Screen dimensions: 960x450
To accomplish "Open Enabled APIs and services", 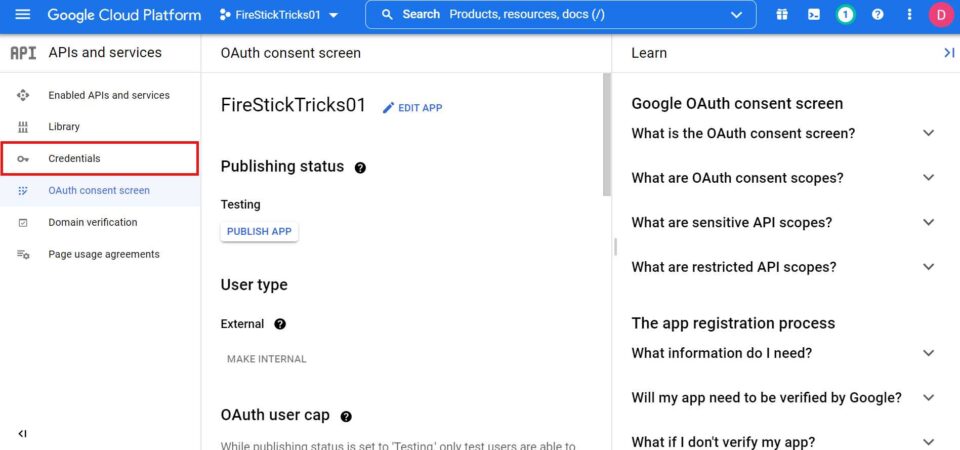I will click(100, 95).
